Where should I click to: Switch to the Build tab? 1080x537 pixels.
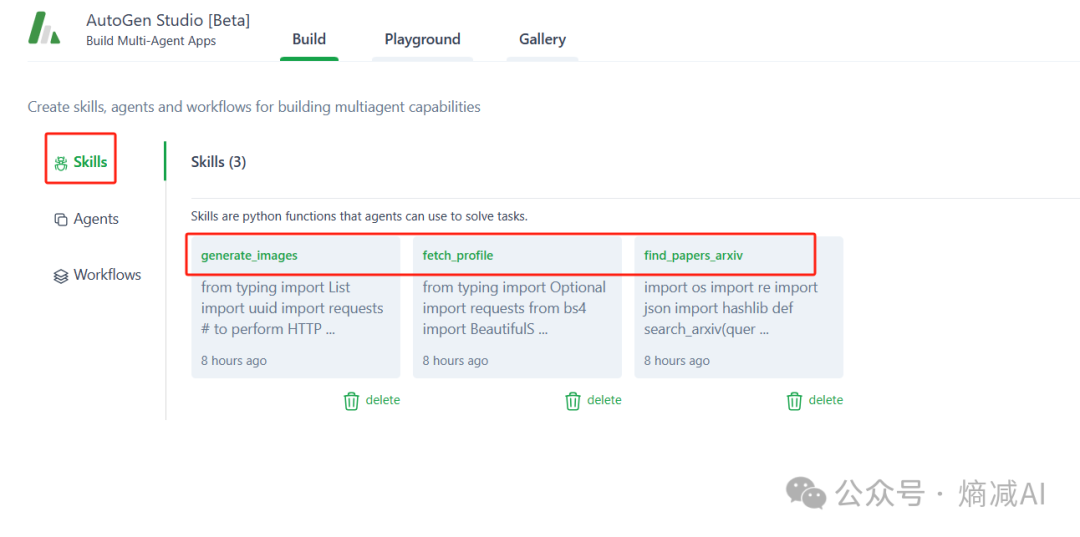(309, 39)
